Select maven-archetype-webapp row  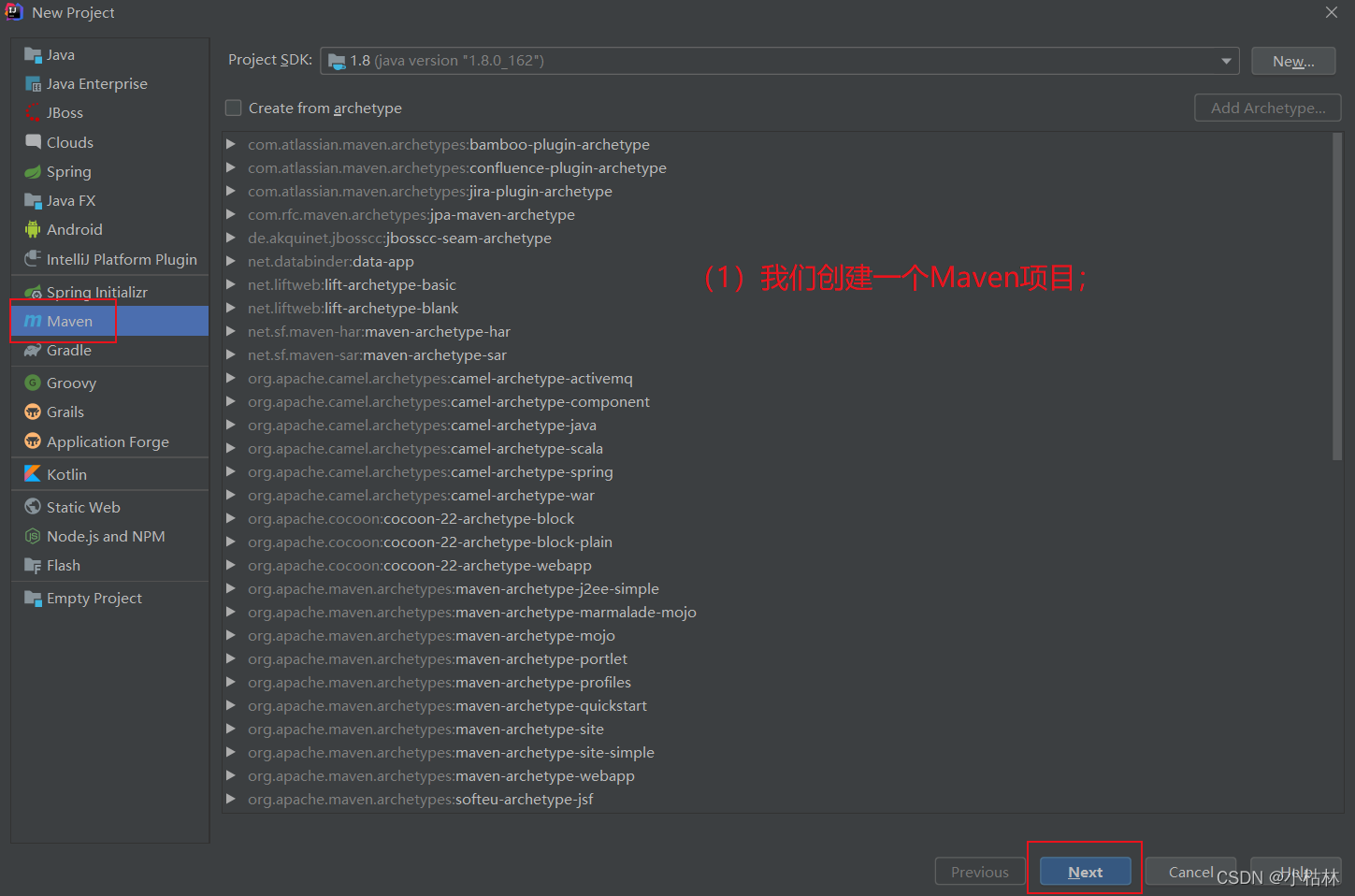tap(776, 776)
